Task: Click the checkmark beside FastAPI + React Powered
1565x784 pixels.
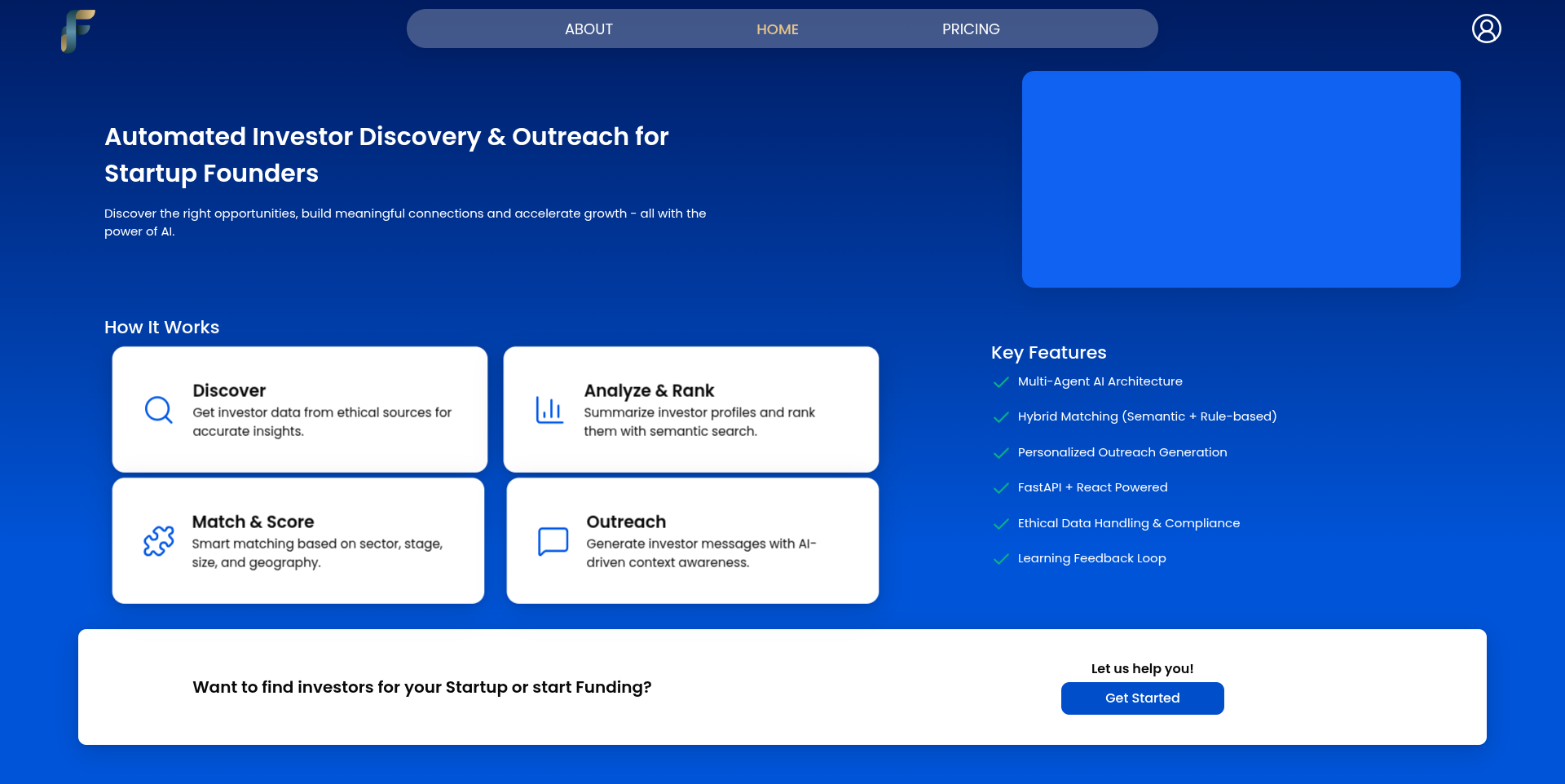Action: coord(1000,488)
